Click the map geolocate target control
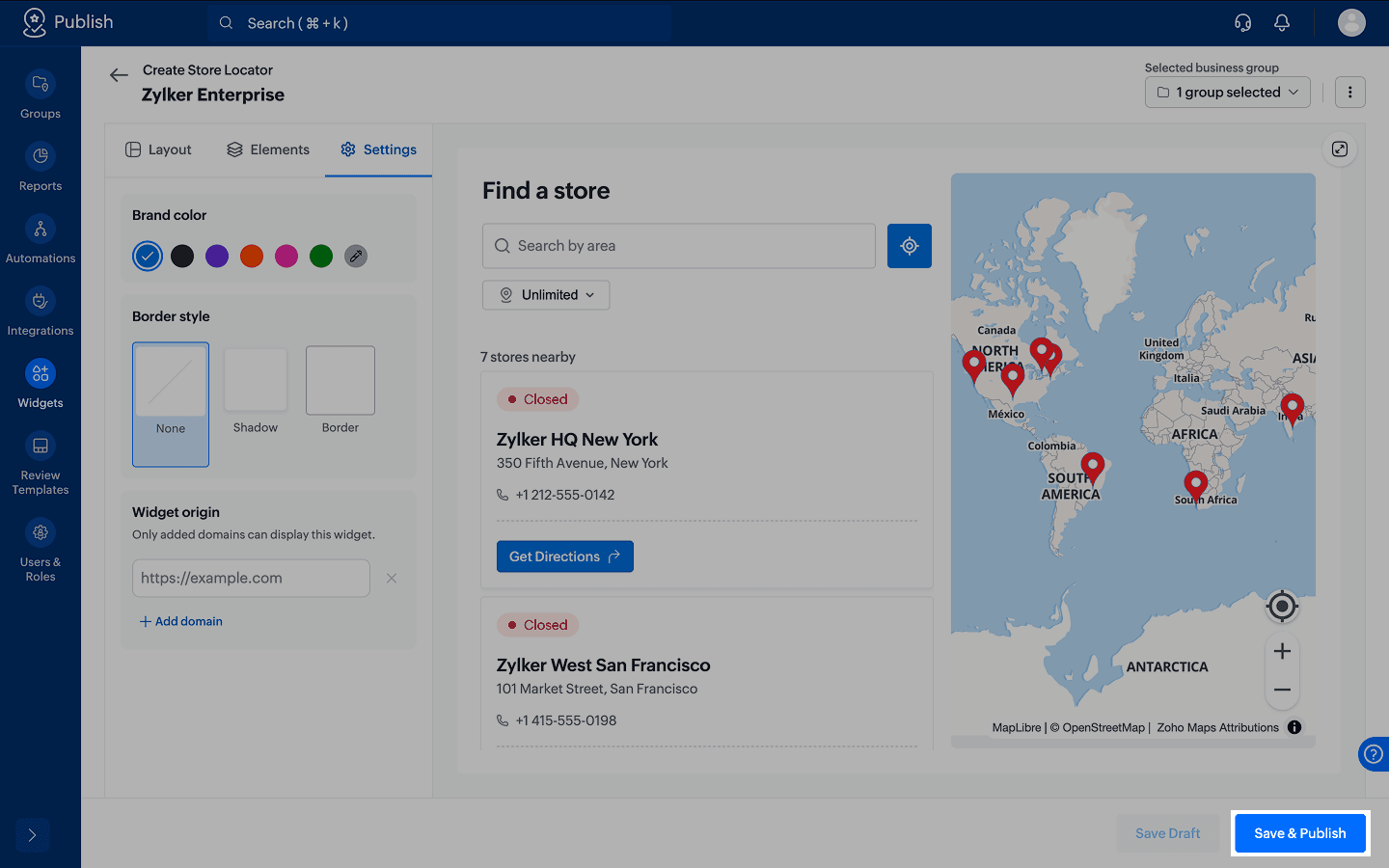1389x868 pixels. (x=1282, y=606)
